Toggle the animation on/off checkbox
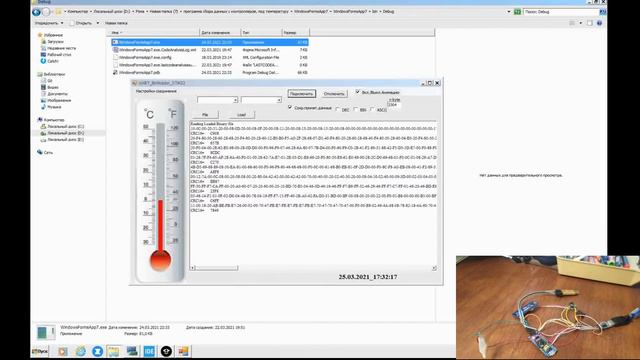The width and height of the screenshot is (640, 360). tap(358, 92)
